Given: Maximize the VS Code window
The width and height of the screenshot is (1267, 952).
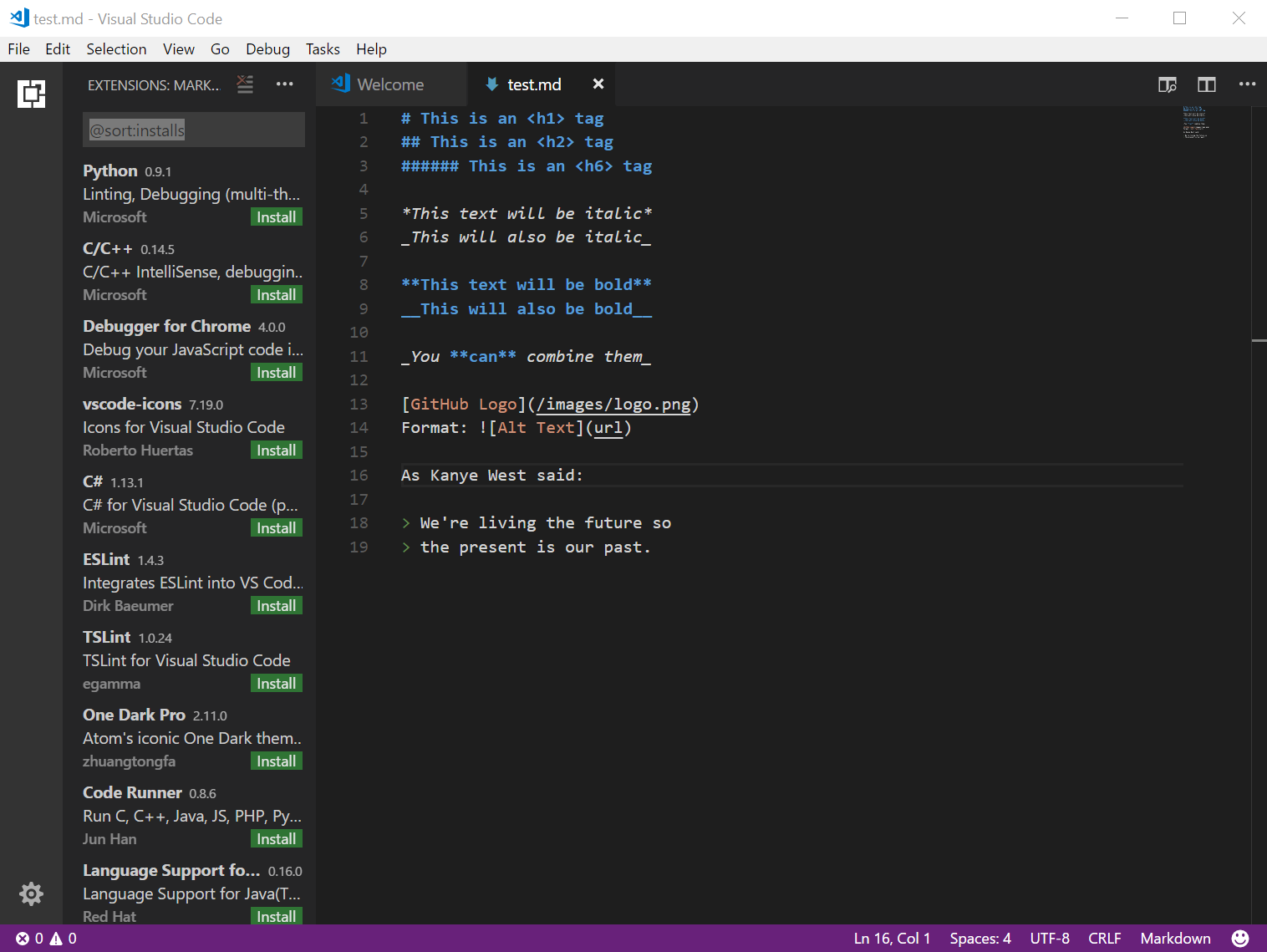Looking at the screenshot, I should click(1179, 18).
